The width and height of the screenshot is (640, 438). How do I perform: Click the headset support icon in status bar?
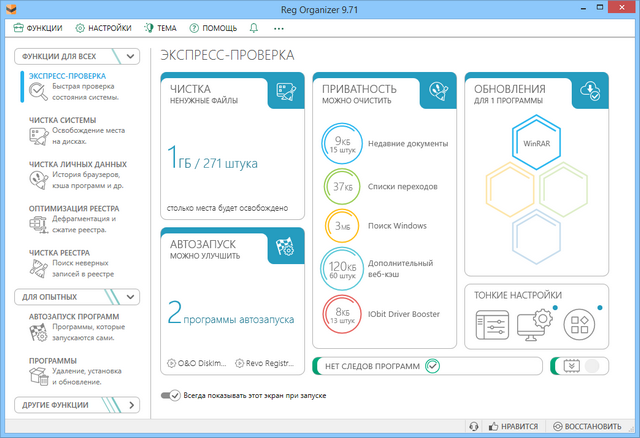pyautogui.click(x=474, y=426)
